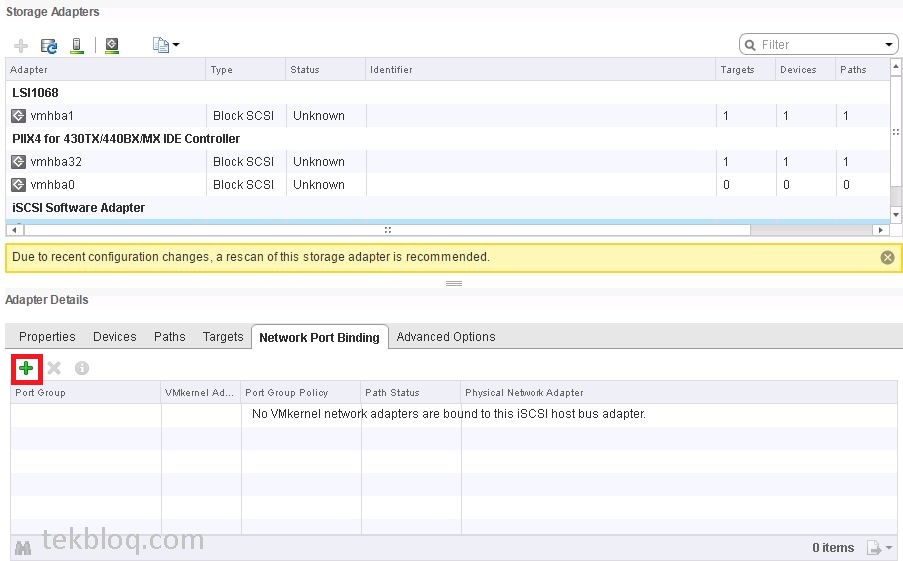This screenshot has width=903, height=561.
Task: Click the PIIX4 IDE Controller group heading
Action: 126,138
